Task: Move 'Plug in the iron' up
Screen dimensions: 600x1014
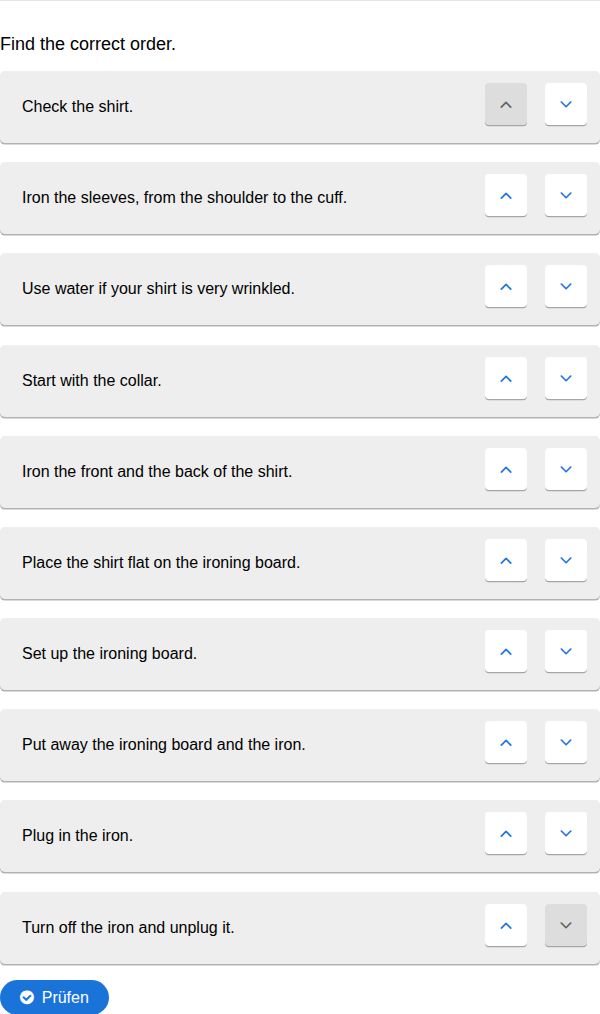Action: pyautogui.click(x=506, y=834)
